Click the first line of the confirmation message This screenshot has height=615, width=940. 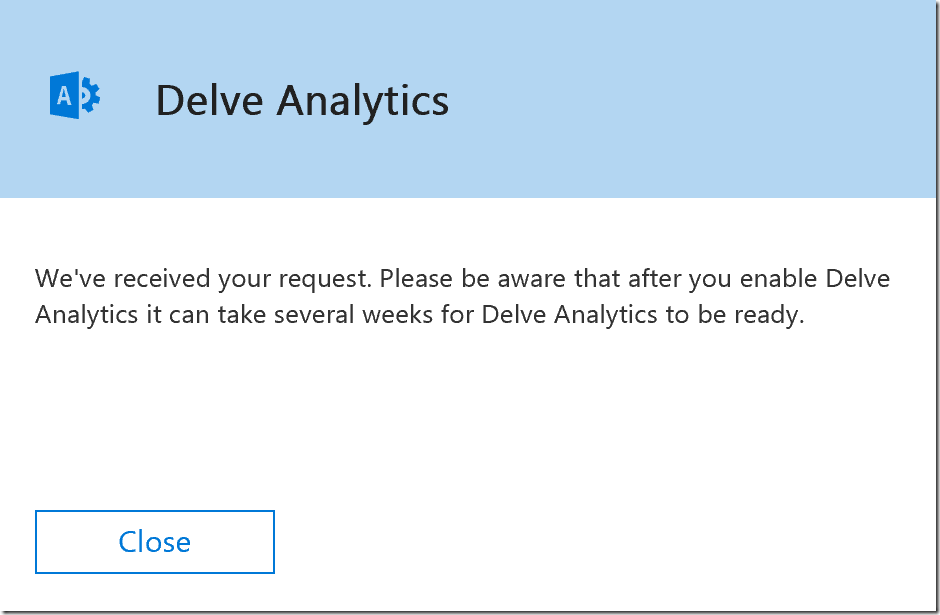pos(462,279)
